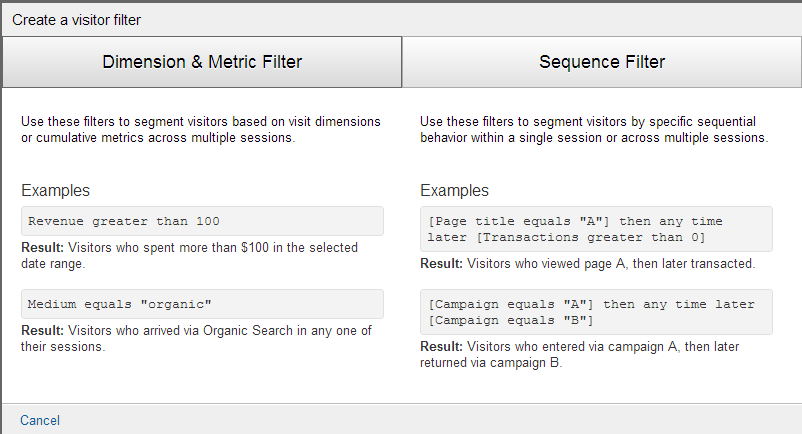
Task: Click the bold 'Result:' label below Page title example
Action: click(x=442, y=263)
